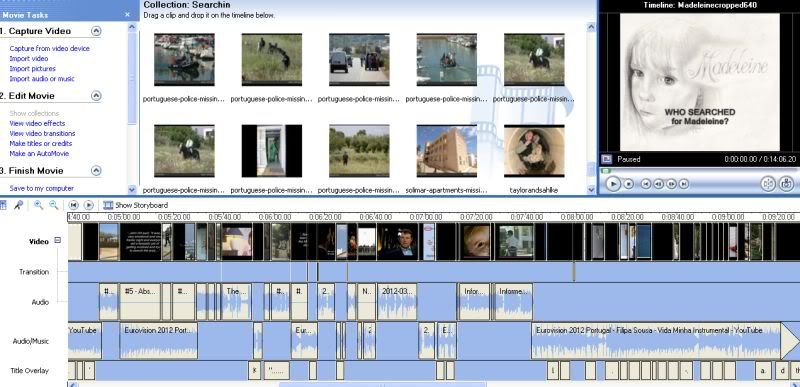Collapse the Video track with minus box

point(58,240)
